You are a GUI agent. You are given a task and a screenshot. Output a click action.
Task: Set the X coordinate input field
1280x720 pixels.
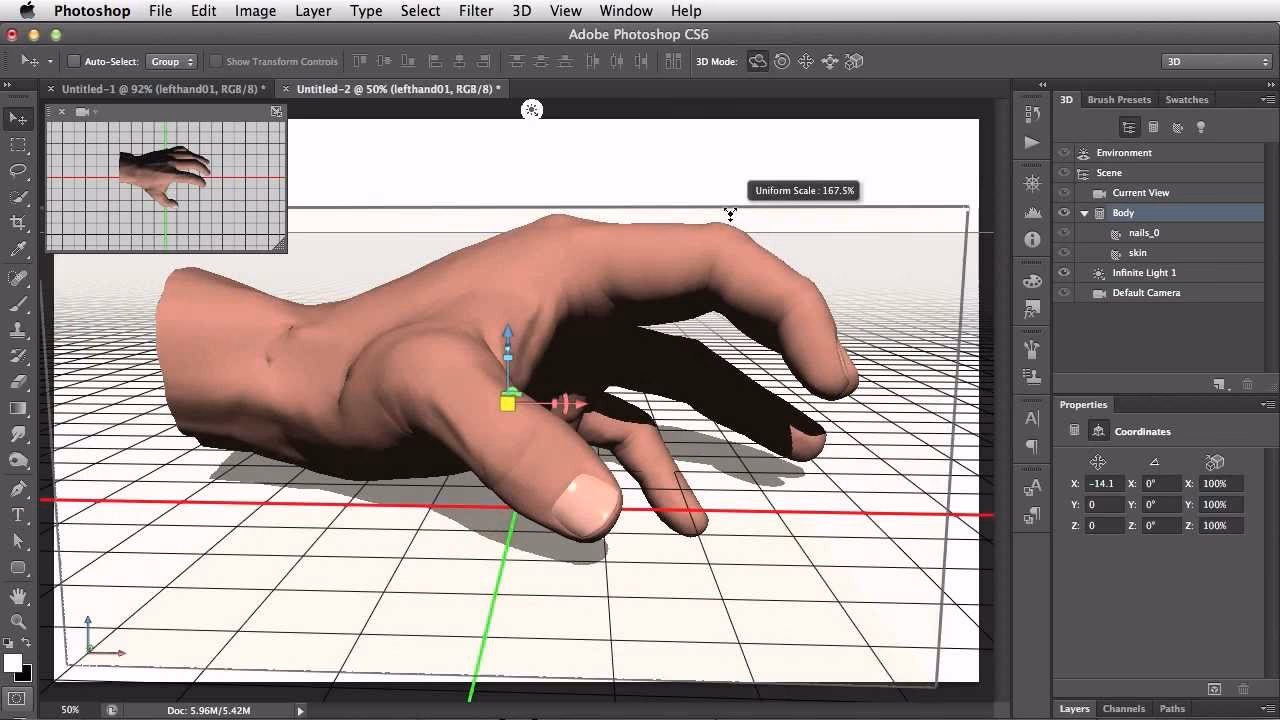[1102, 483]
